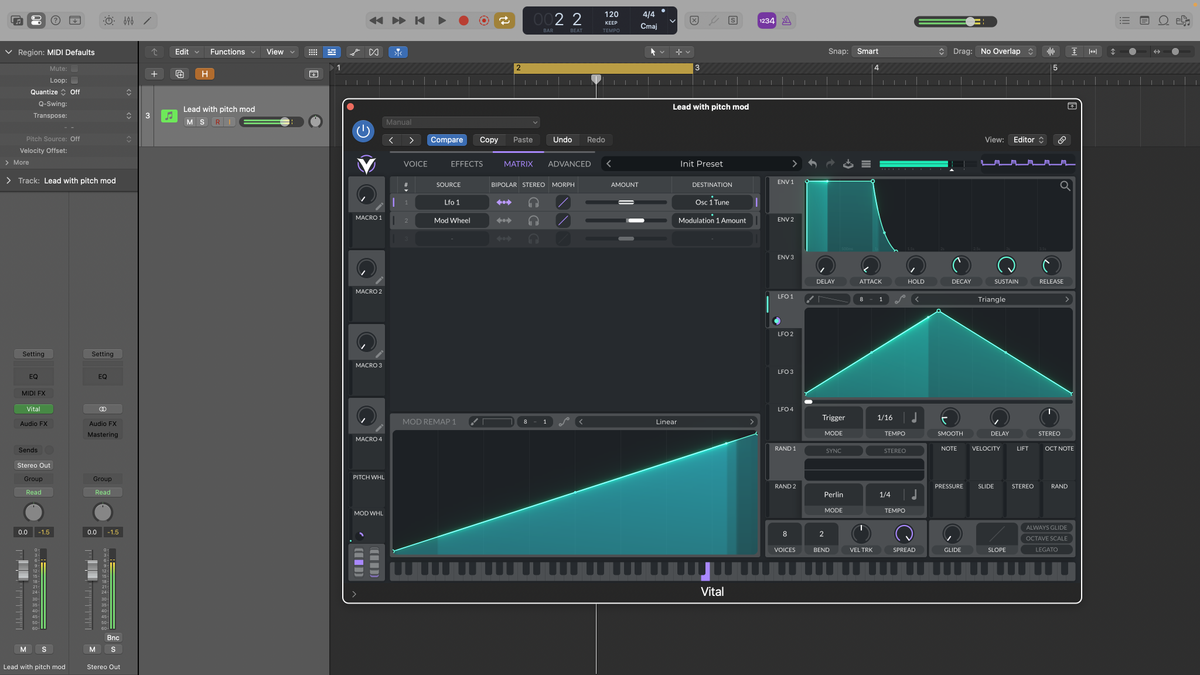Toggle the Count-in 1234 button
This screenshot has width=1200, height=675.
[766, 20]
